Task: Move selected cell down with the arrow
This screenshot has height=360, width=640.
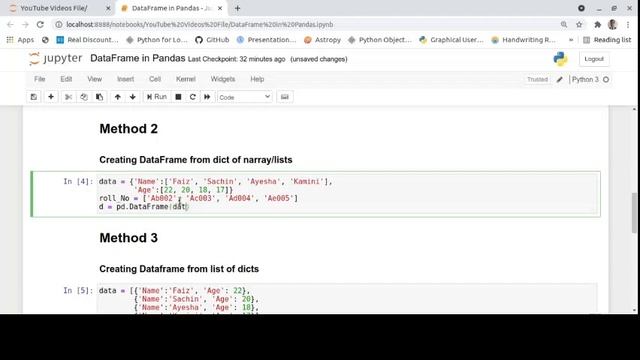Action: [133, 97]
